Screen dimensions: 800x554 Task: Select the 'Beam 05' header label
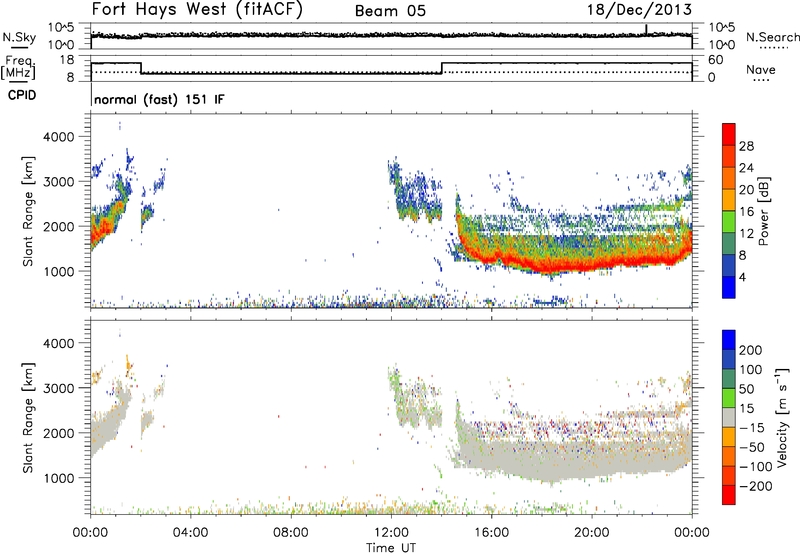(x=390, y=11)
